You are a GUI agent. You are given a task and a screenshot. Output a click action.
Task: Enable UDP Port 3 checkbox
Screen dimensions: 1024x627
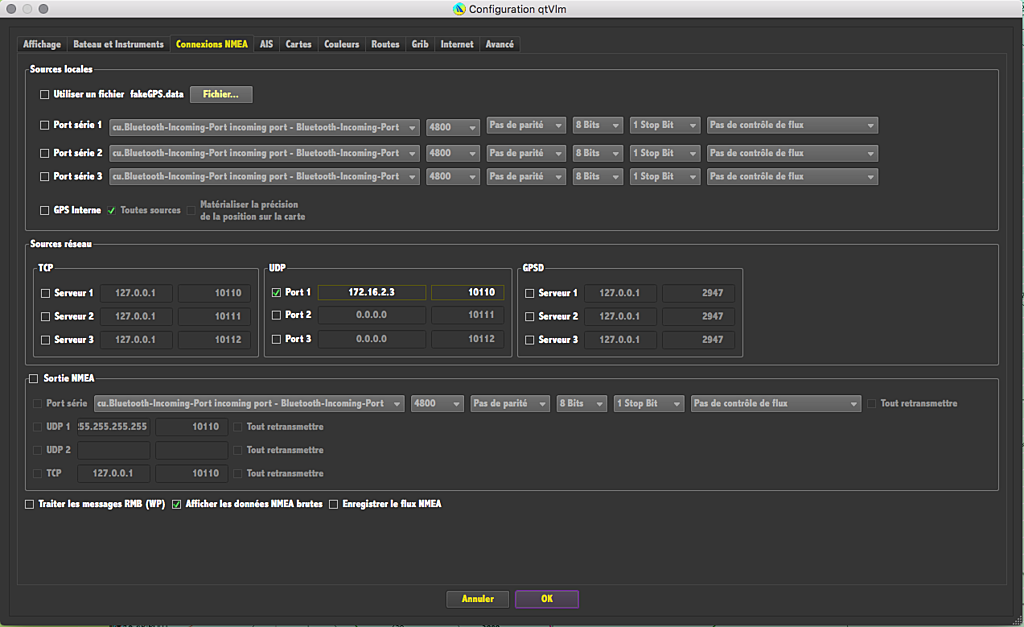(276, 340)
